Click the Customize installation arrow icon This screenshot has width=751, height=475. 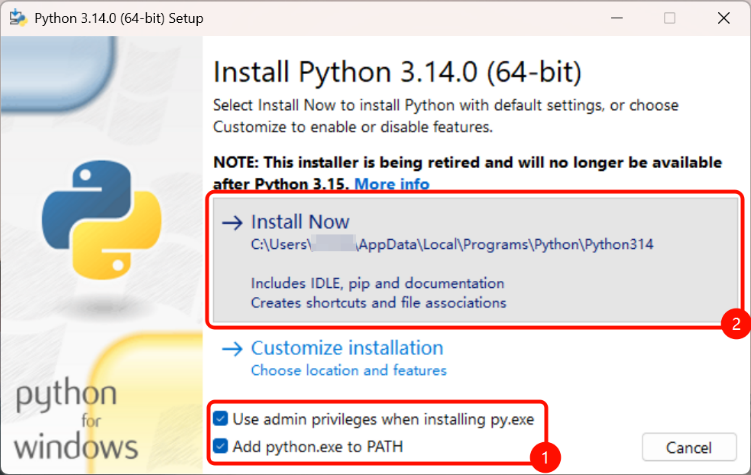[232, 349]
